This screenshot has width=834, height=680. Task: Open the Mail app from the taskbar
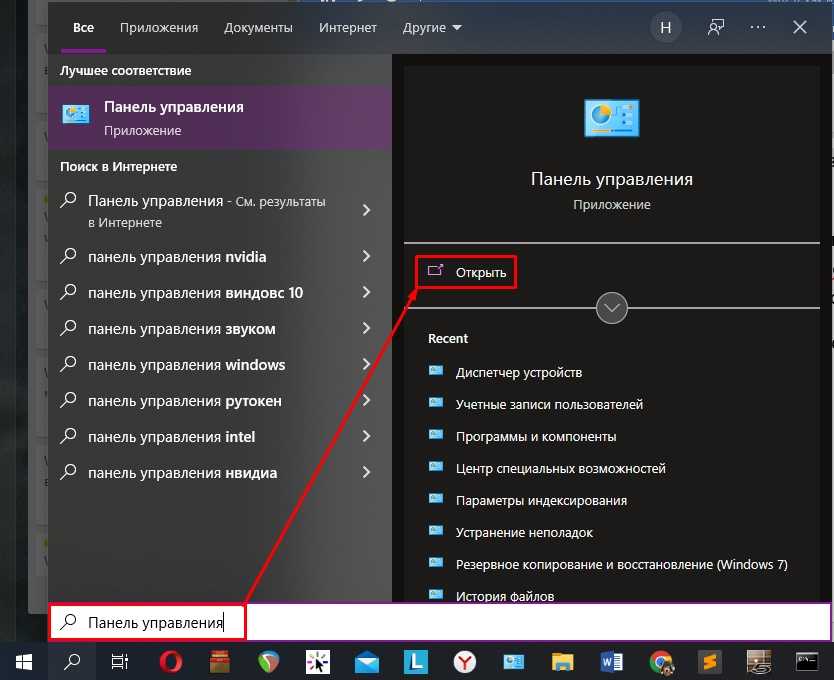(367, 661)
